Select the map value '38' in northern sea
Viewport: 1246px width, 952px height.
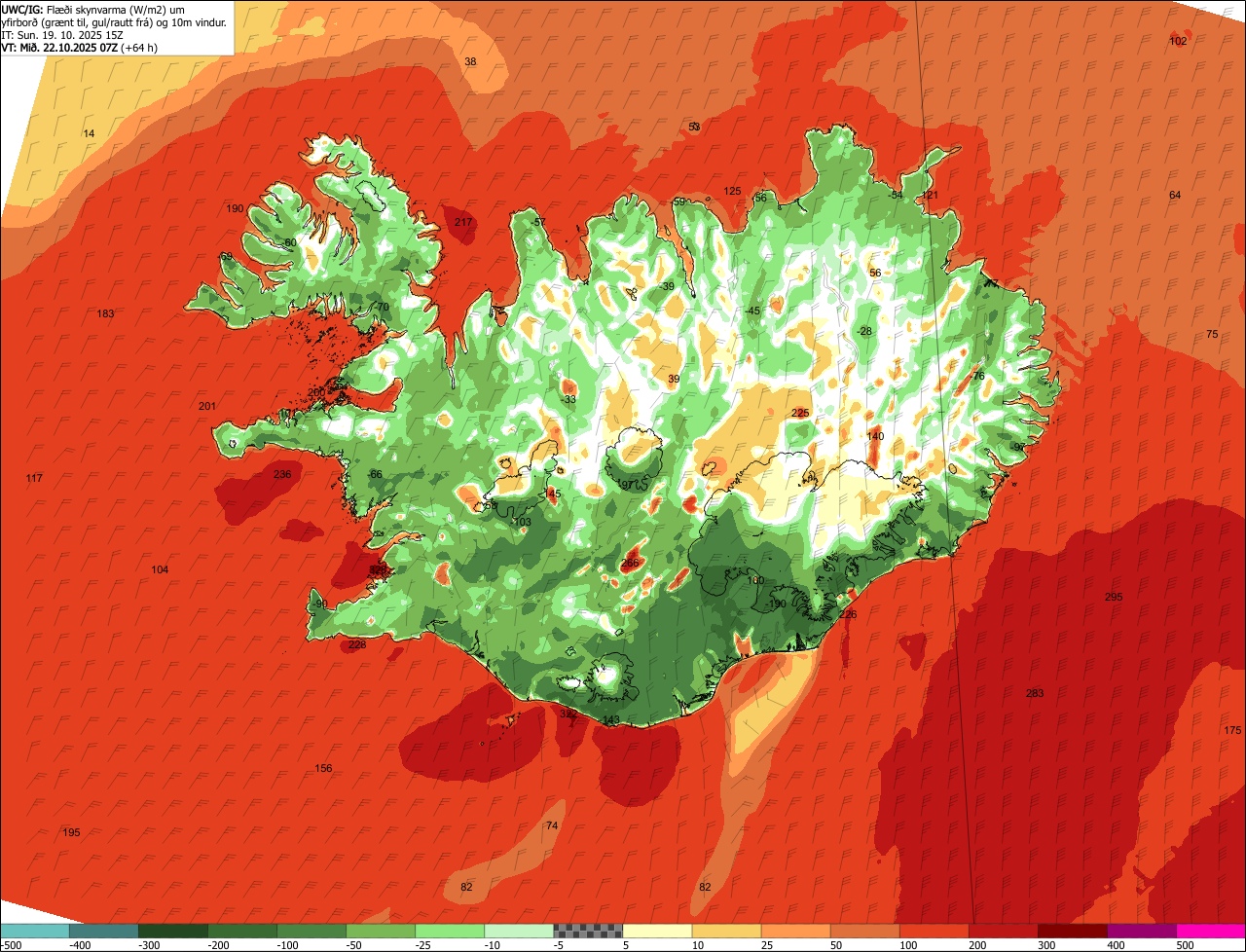tap(470, 61)
